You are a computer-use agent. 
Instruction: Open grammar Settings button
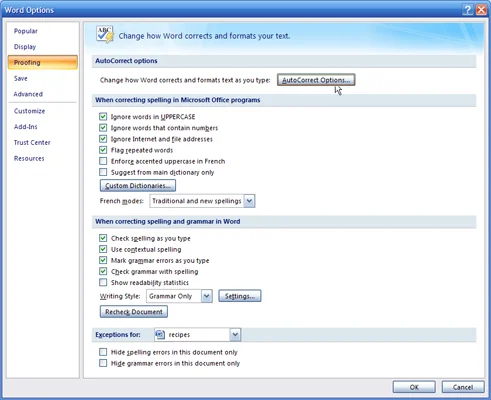tap(240, 296)
